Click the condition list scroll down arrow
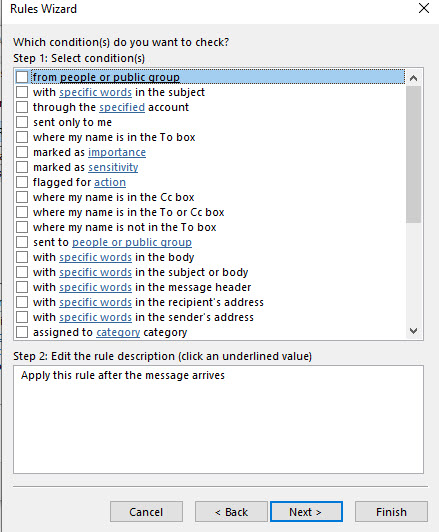The image size is (439, 532). tap(413, 330)
